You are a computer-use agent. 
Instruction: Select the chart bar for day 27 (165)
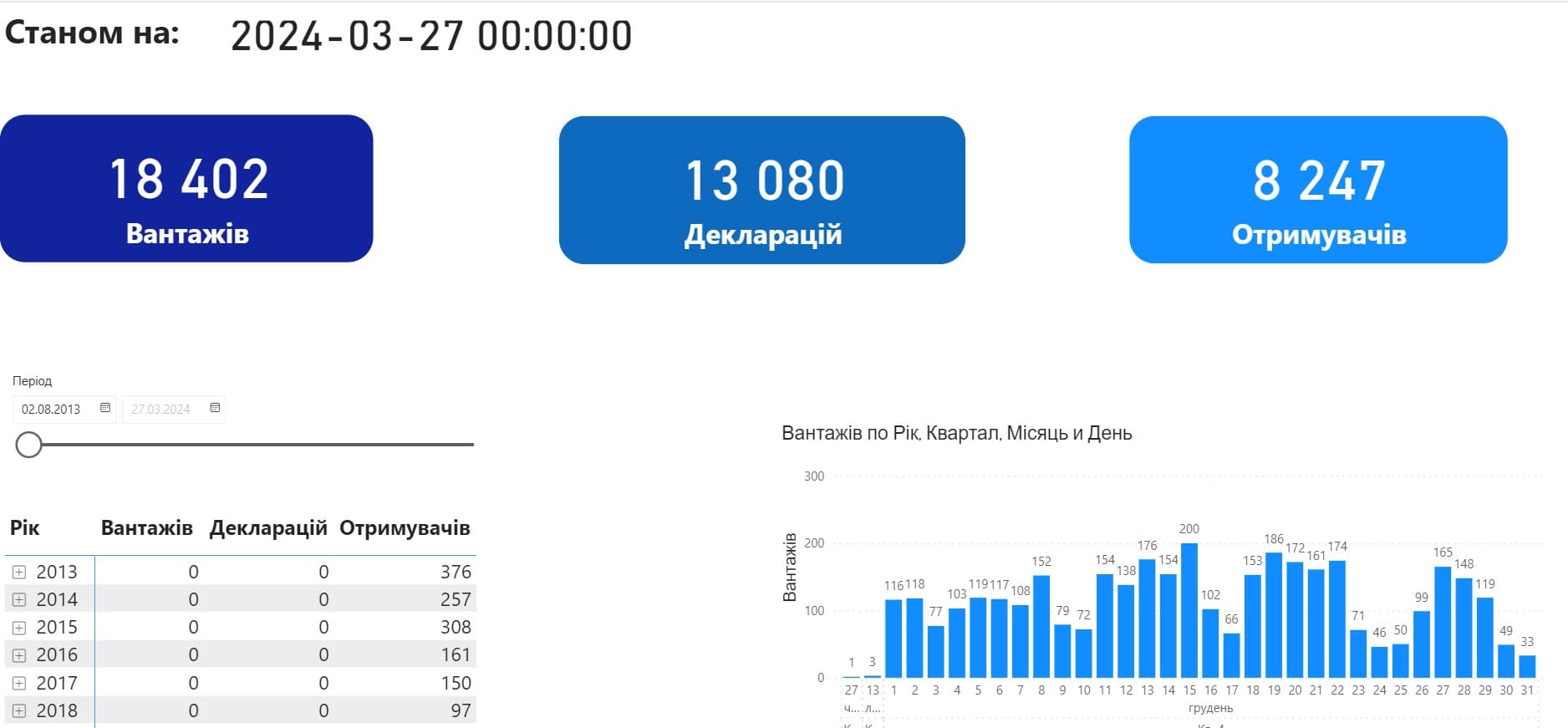click(1443, 622)
